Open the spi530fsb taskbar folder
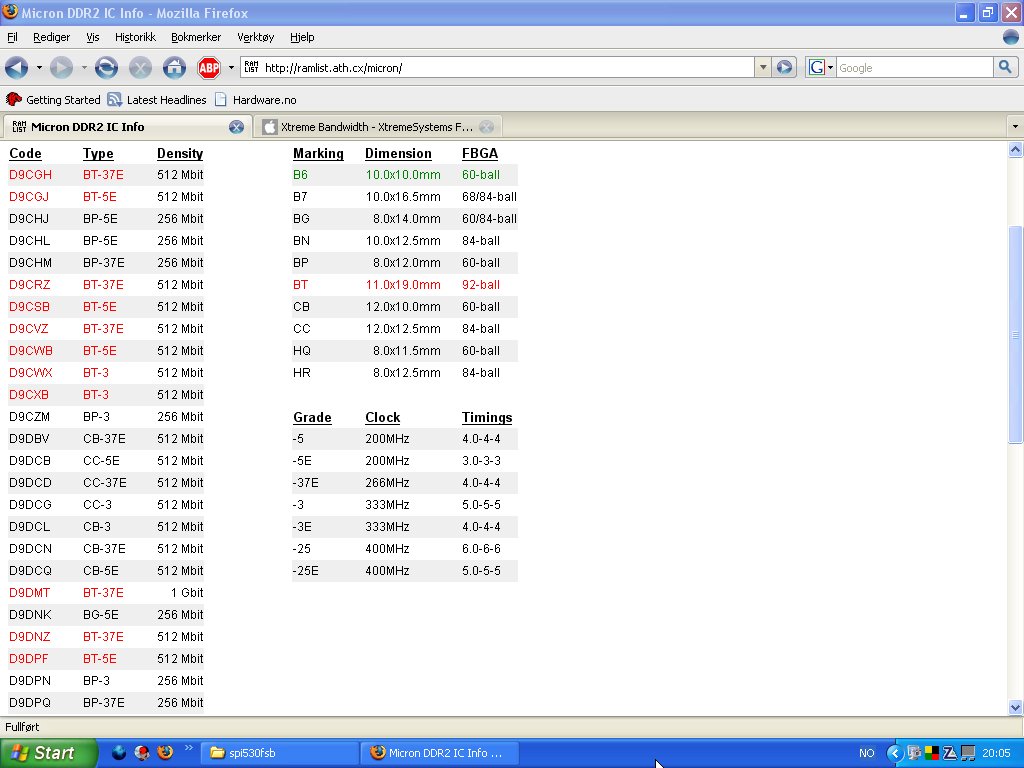The image size is (1024, 768). [x=278, y=753]
